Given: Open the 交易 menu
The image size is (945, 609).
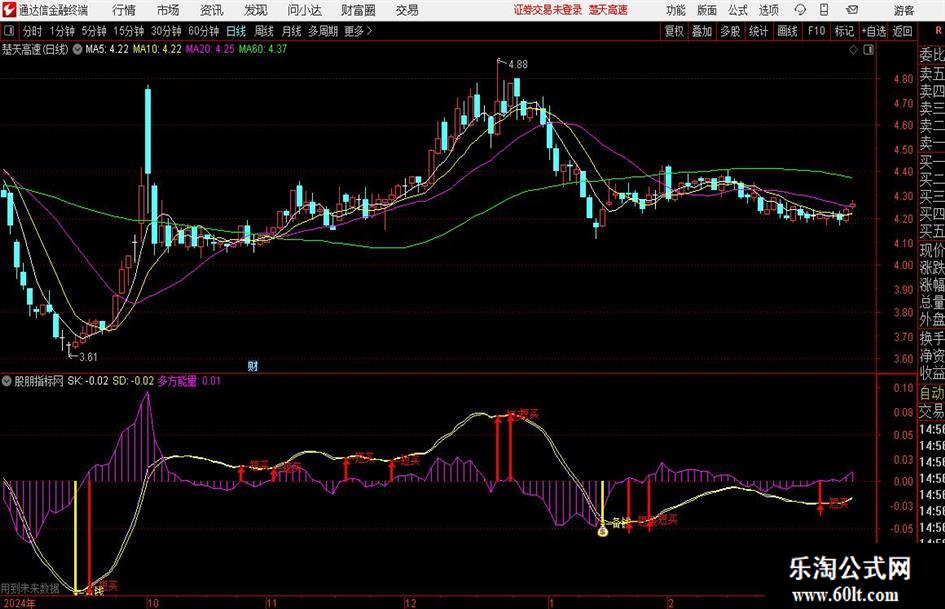Looking at the screenshot, I should tap(407, 10).
